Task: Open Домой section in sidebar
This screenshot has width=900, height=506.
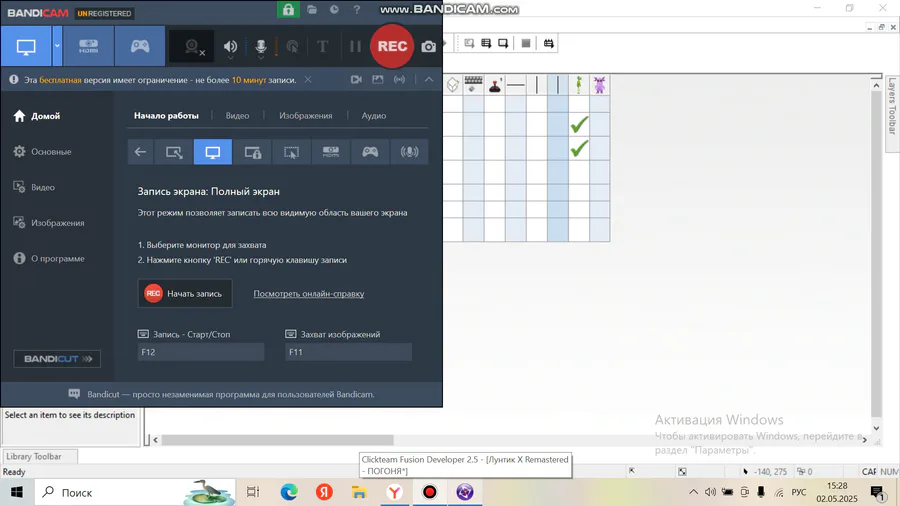Action: click(37, 116)
